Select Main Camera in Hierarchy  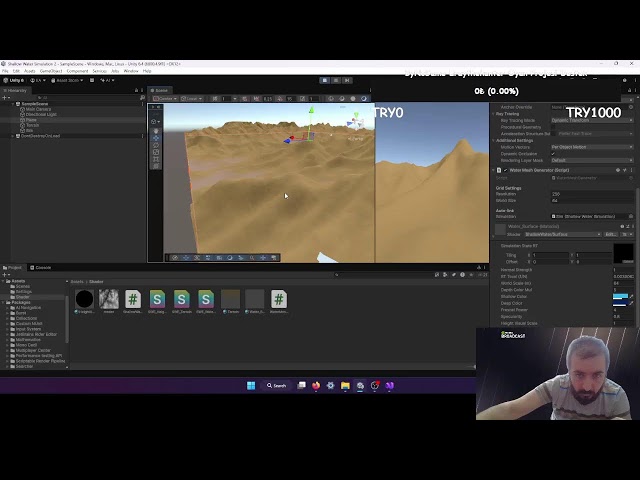pyautogui.click(x=38, y=109)
